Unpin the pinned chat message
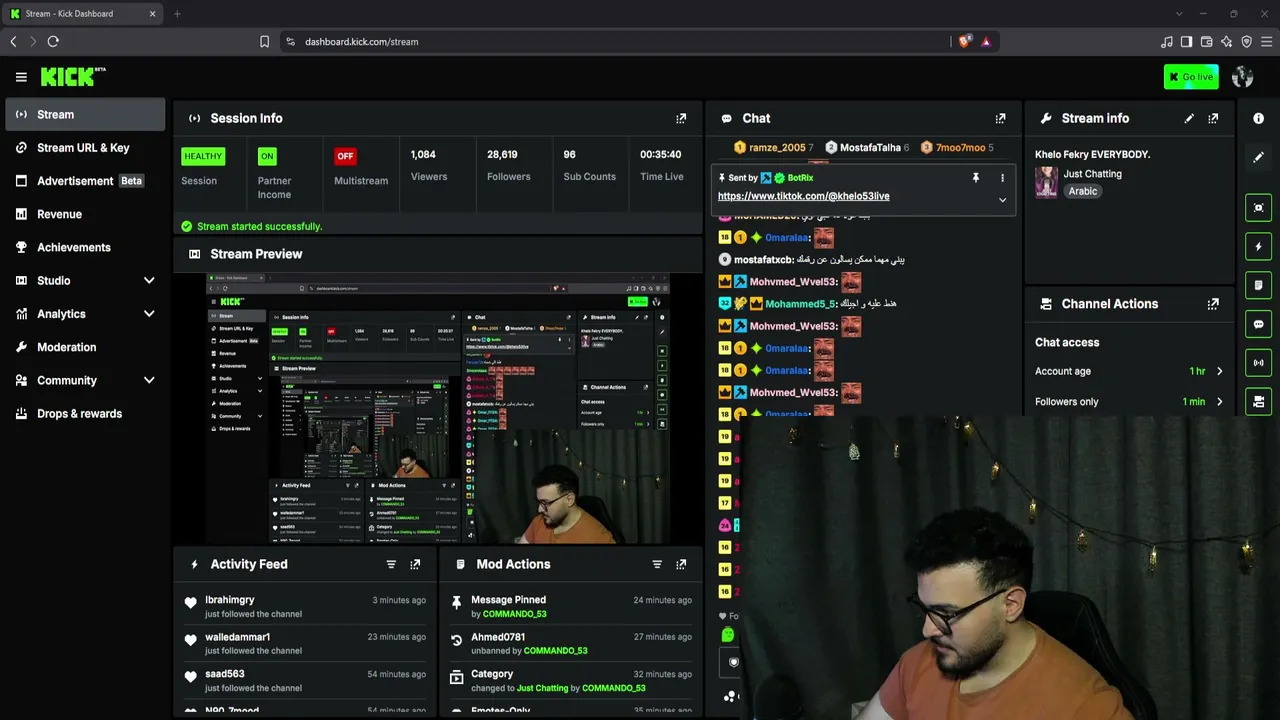The image size is (1280, 720). (x=976, y=178)
